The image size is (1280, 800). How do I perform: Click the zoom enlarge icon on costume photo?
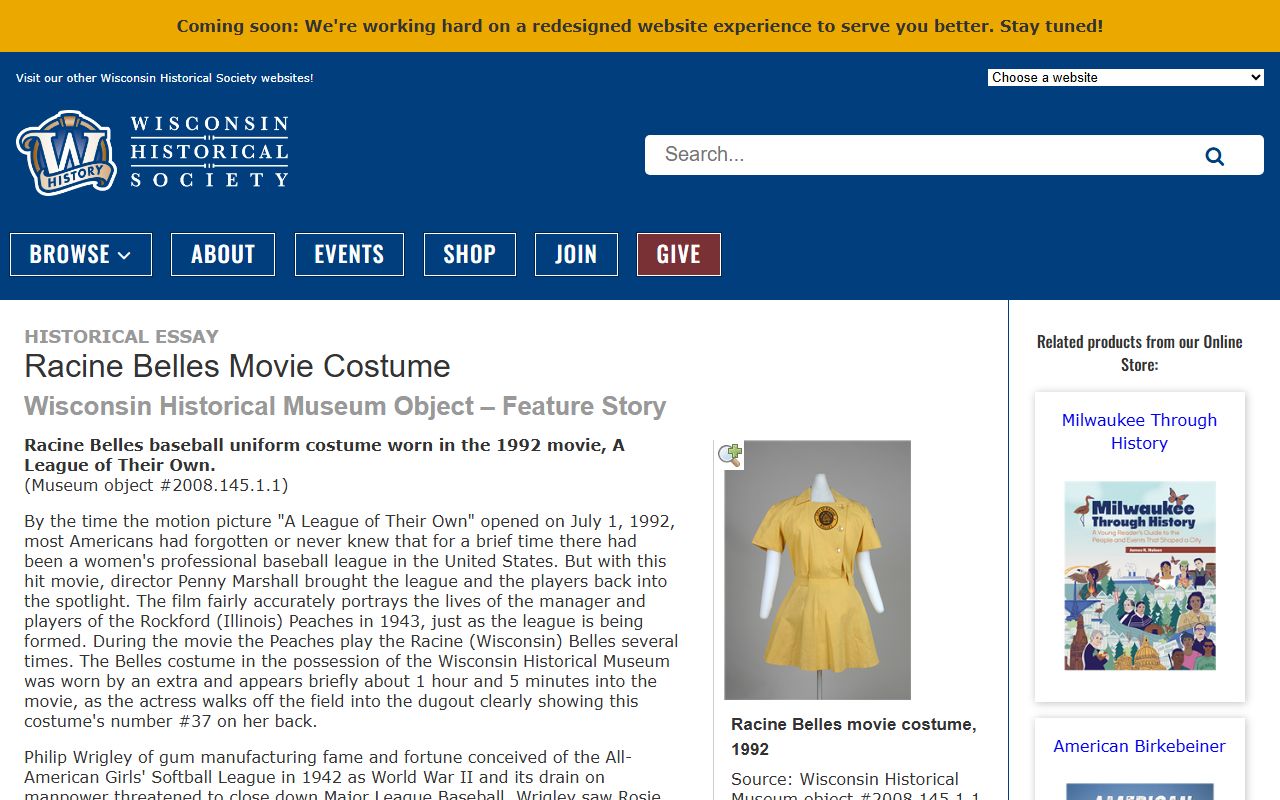click(730, 456)
